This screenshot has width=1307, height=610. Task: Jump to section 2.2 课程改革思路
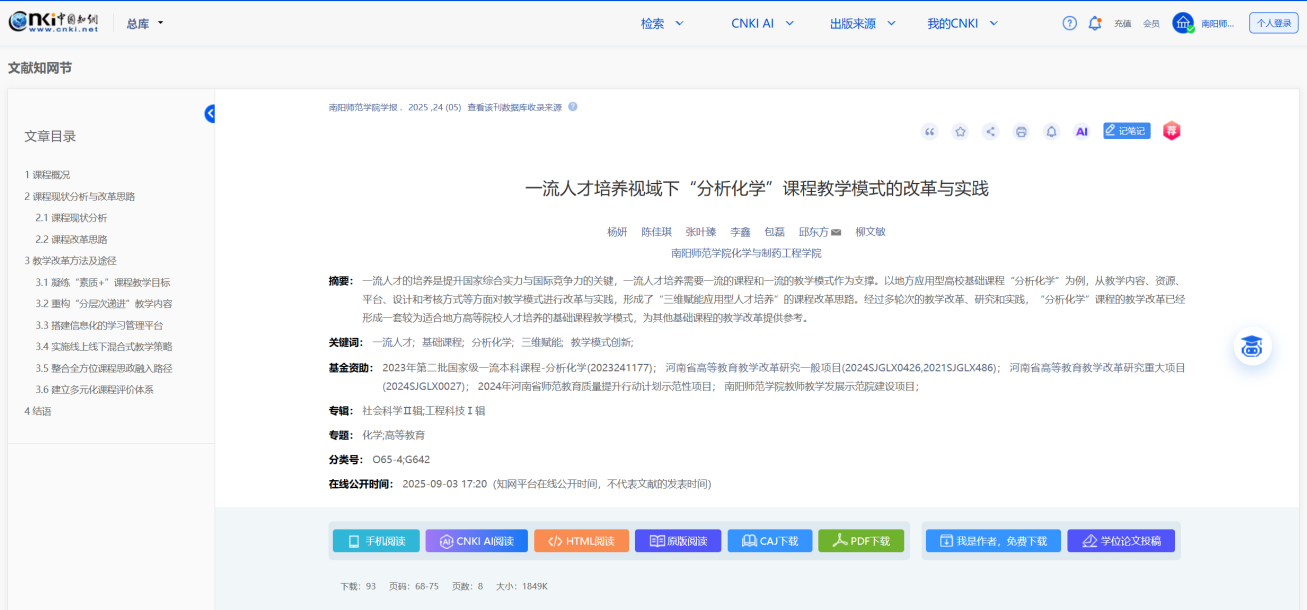[71, 239]
